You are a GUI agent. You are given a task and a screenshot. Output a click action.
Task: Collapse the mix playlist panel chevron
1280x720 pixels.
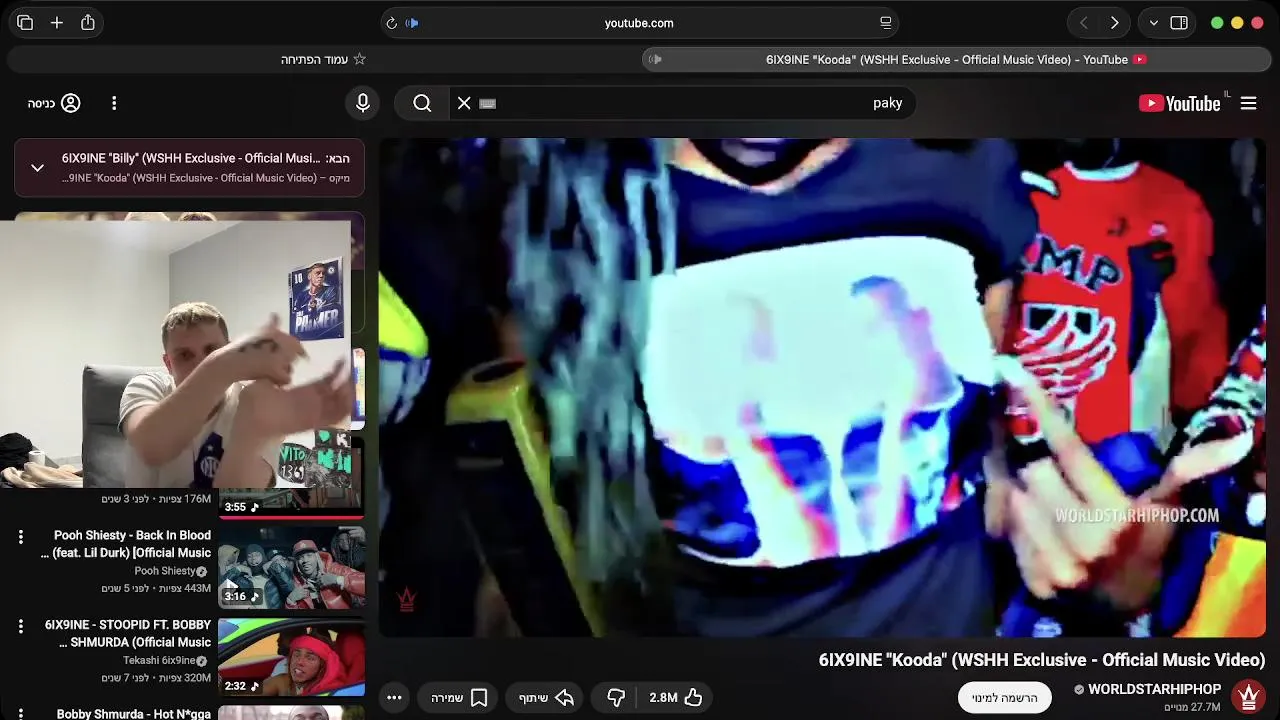tap(37, 168)
